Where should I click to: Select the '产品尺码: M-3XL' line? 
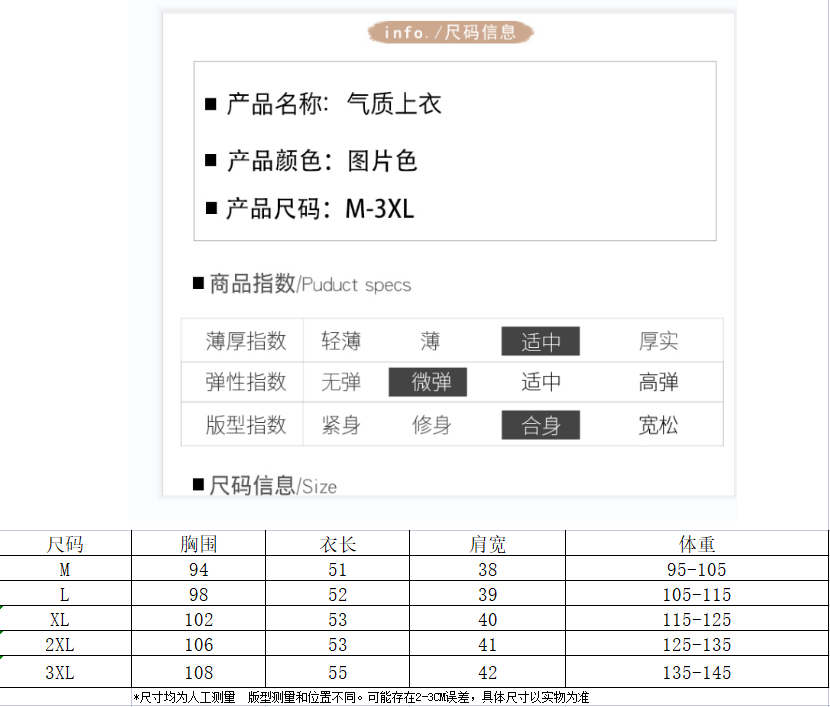tap(310, 209)
